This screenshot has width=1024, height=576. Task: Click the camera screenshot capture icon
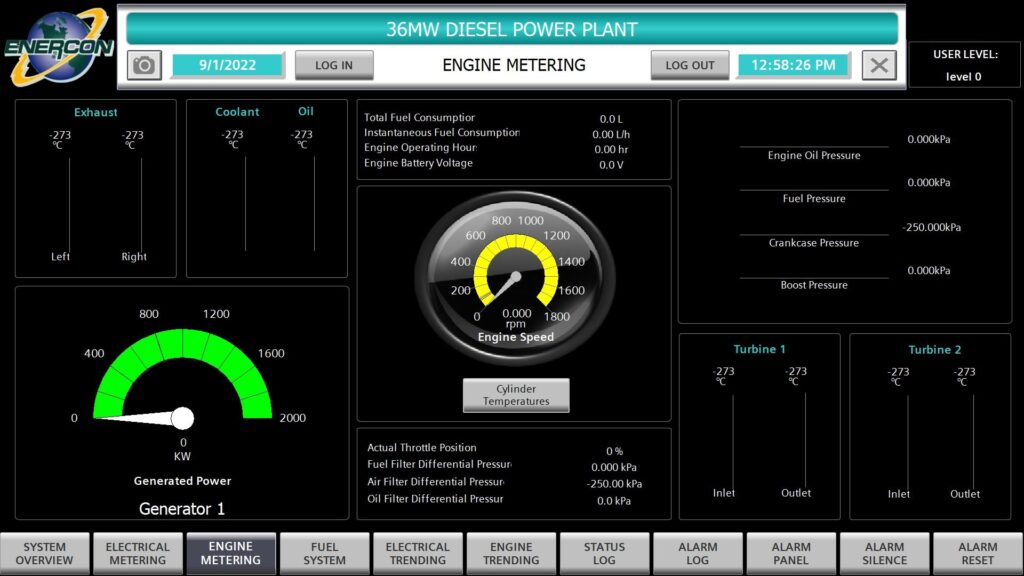coord(146,65)
